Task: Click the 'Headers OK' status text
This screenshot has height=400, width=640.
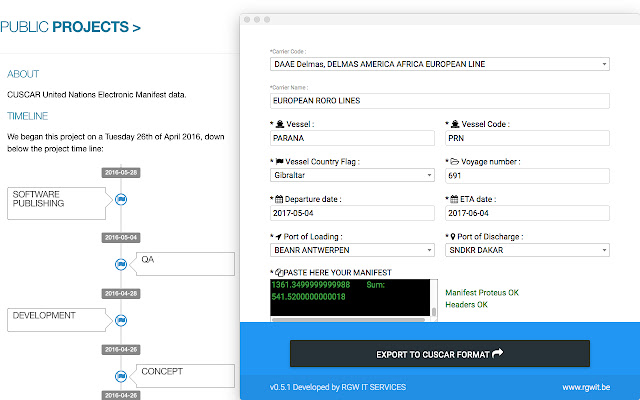Action: point(466,304)
